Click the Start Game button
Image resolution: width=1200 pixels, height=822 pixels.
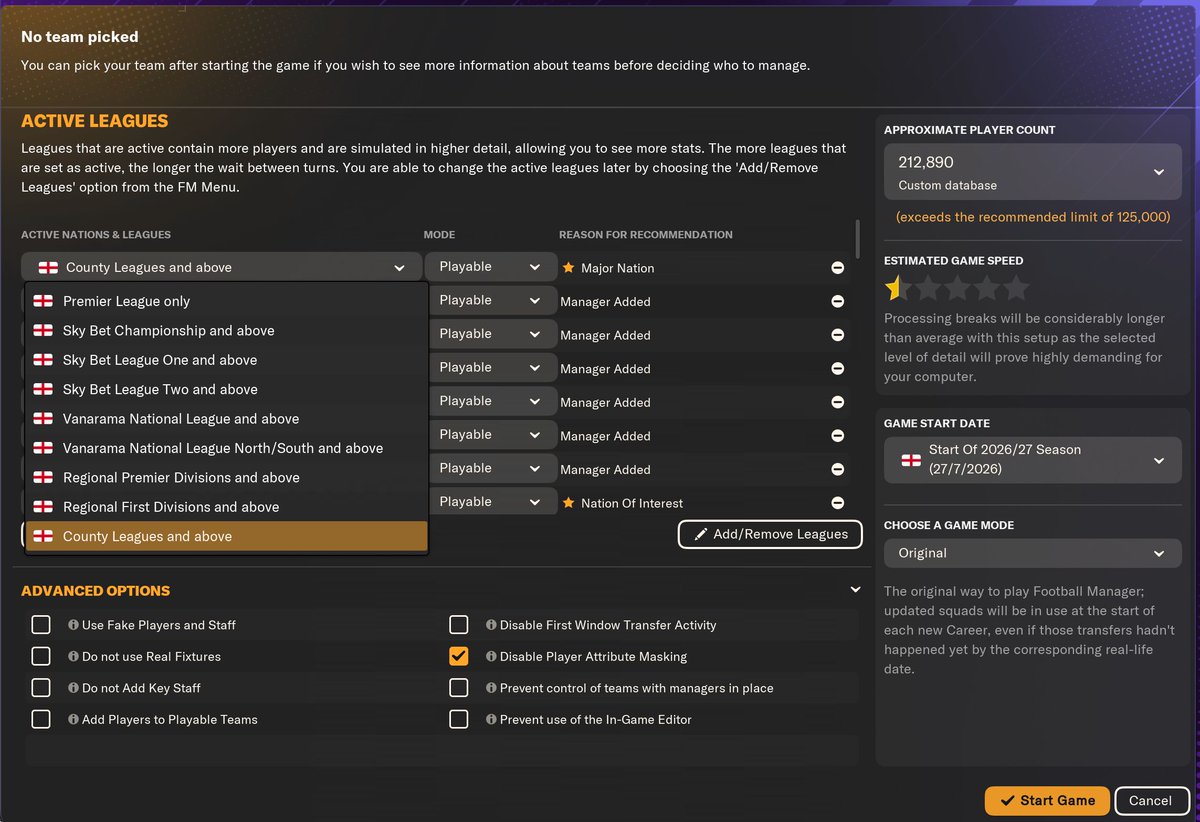click(1047, 800)
